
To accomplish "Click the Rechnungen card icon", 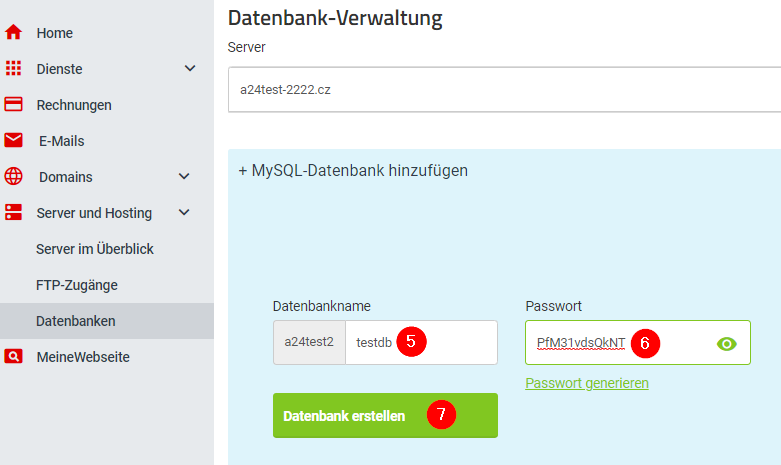I will click(13, 105).
